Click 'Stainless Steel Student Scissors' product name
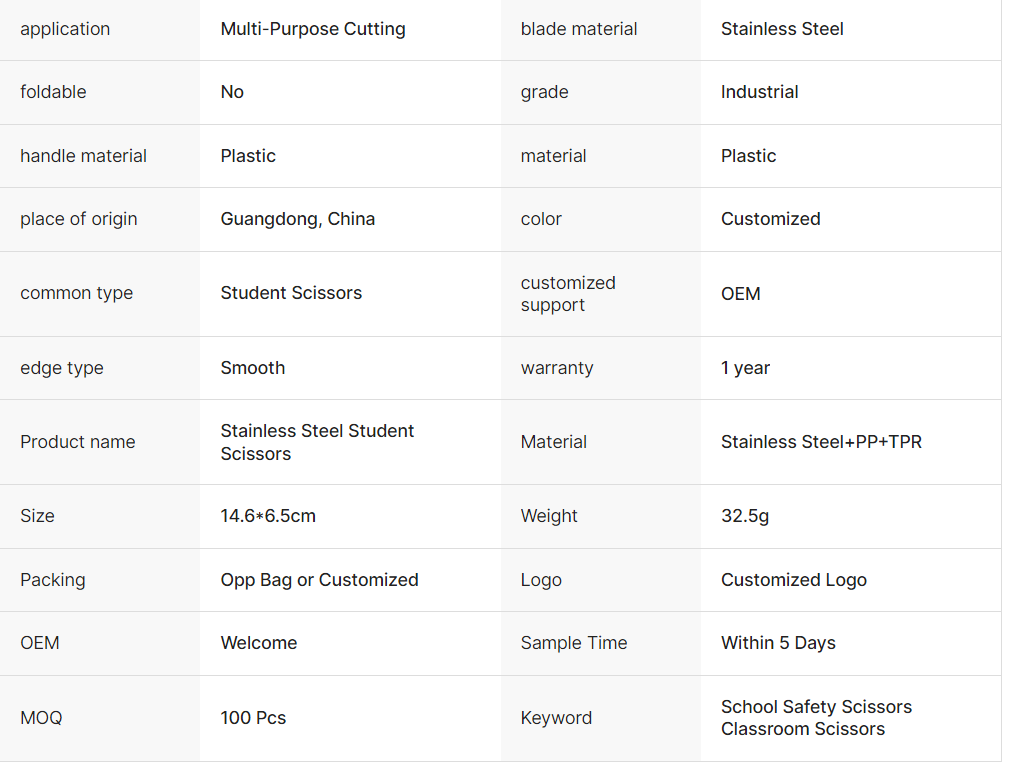This screenshot has width=1011, height=764. click(x=317, y=442)
